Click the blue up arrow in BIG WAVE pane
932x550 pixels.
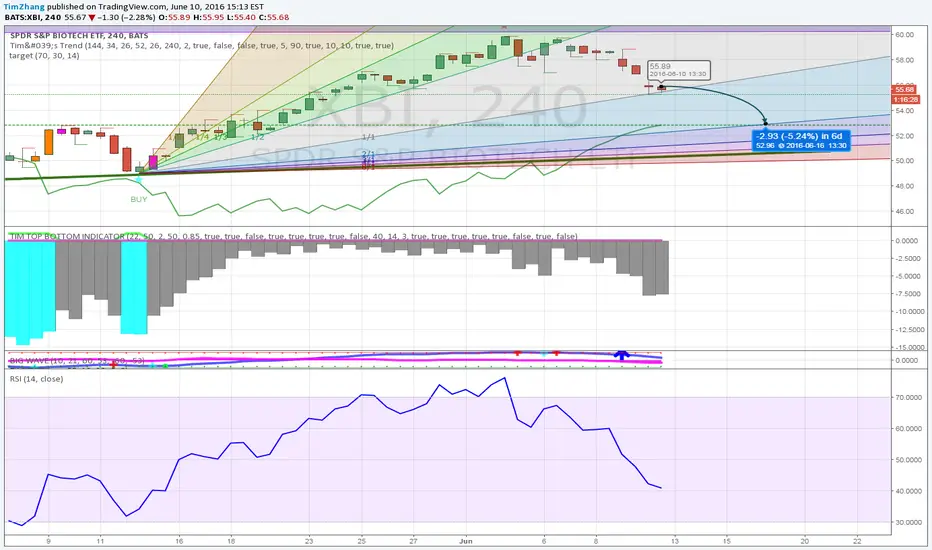pos(622,355)
